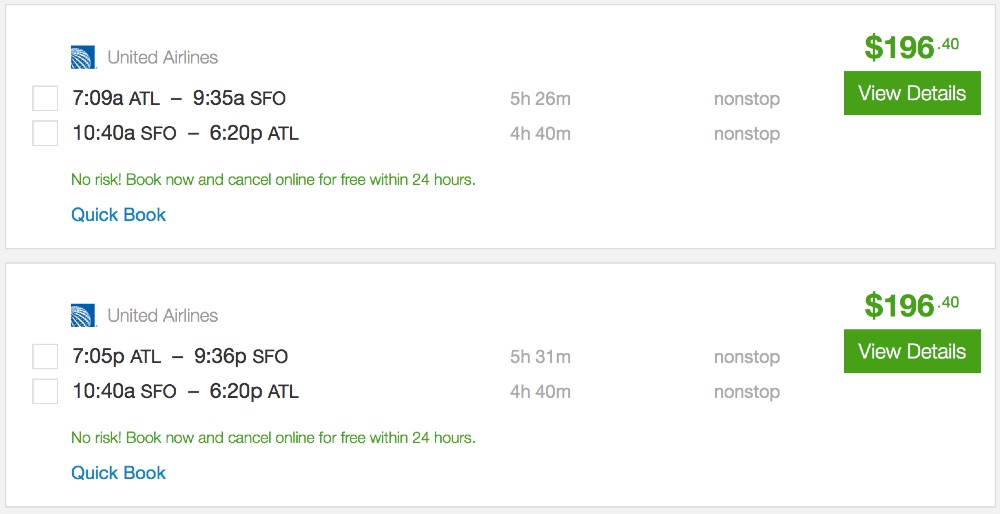Click the United Airlines logo in the 7:05p flight card

[83, 315]
